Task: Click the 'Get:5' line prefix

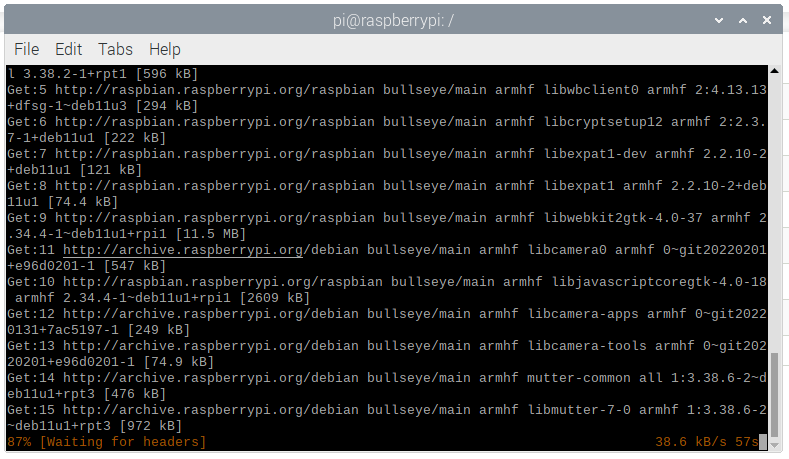Action: 27,90
